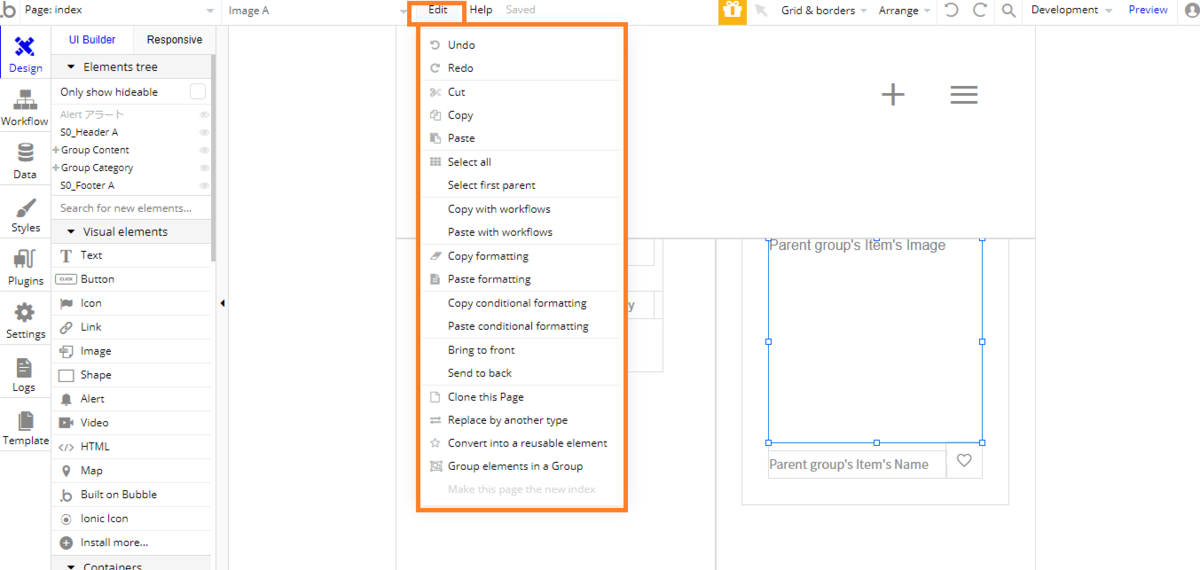Open the Arrange dropdown
This screenshot has height=570, width=1200.
point(904,10)
